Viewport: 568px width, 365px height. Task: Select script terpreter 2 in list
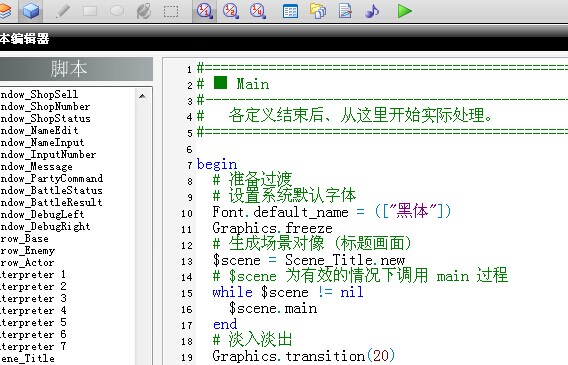(x=33, y=286)
